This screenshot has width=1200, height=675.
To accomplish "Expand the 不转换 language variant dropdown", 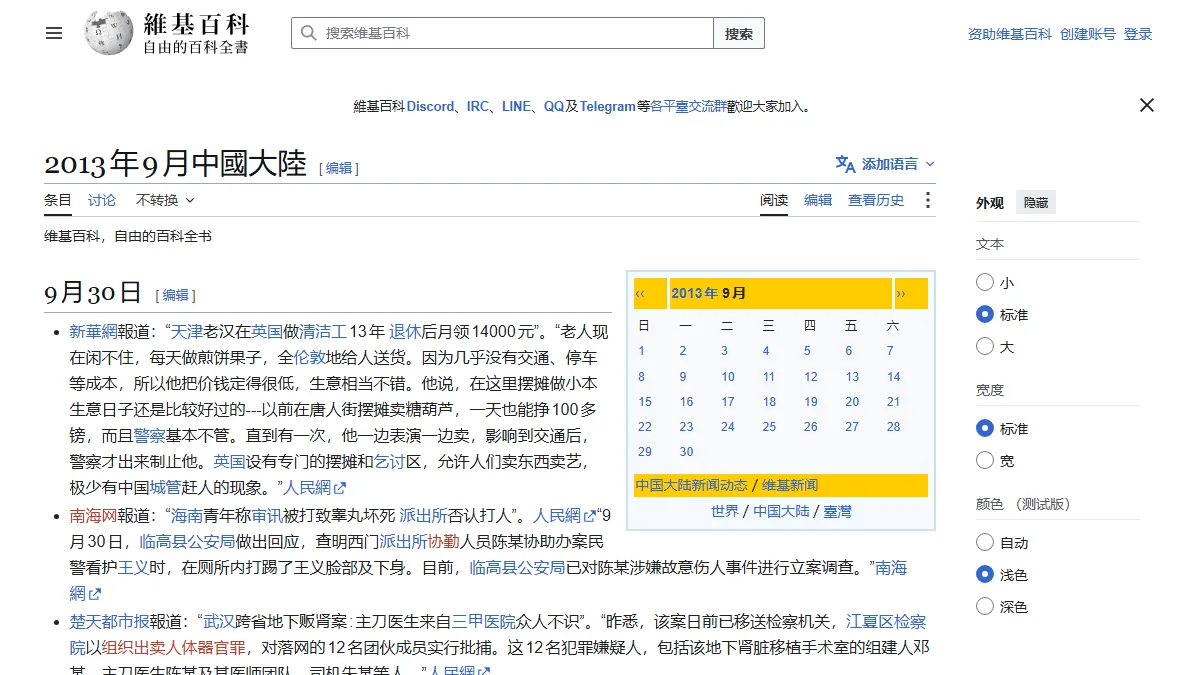I will coord(166,200).
